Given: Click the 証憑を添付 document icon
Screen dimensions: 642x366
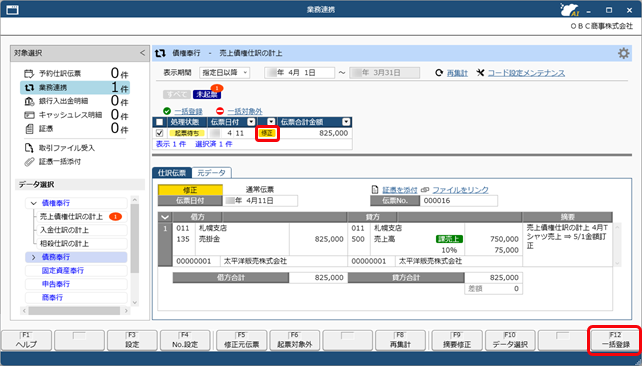Looking at the screenshot, I should (375, 190).
